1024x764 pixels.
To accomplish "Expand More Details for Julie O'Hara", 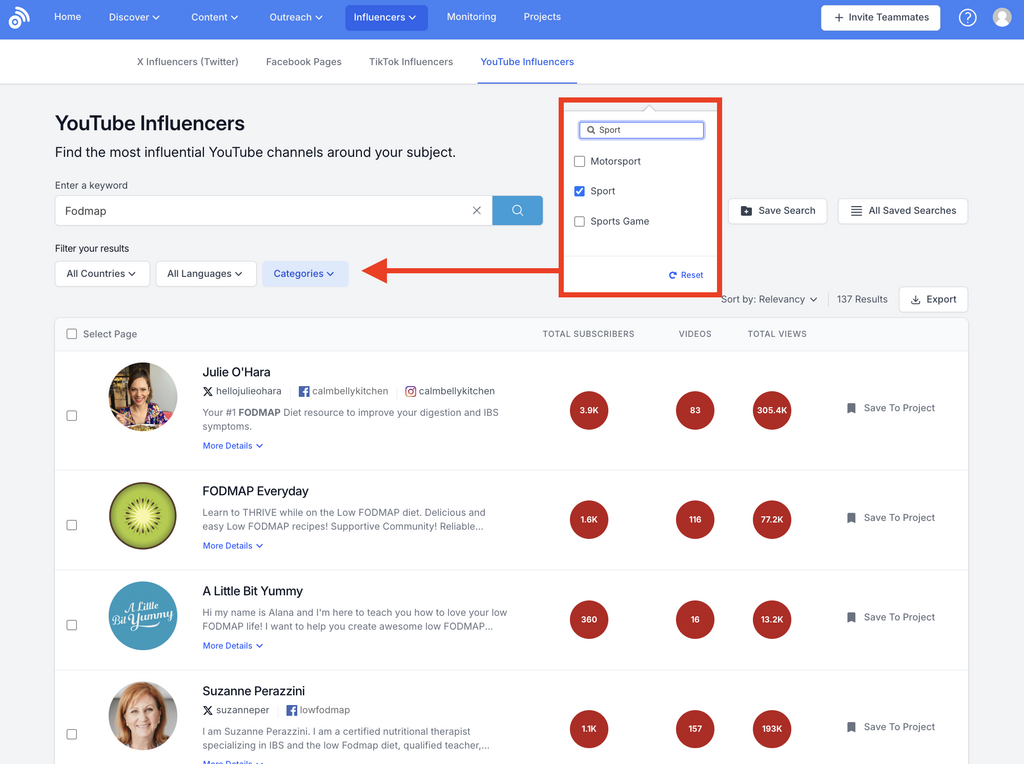I will point(232,446).
